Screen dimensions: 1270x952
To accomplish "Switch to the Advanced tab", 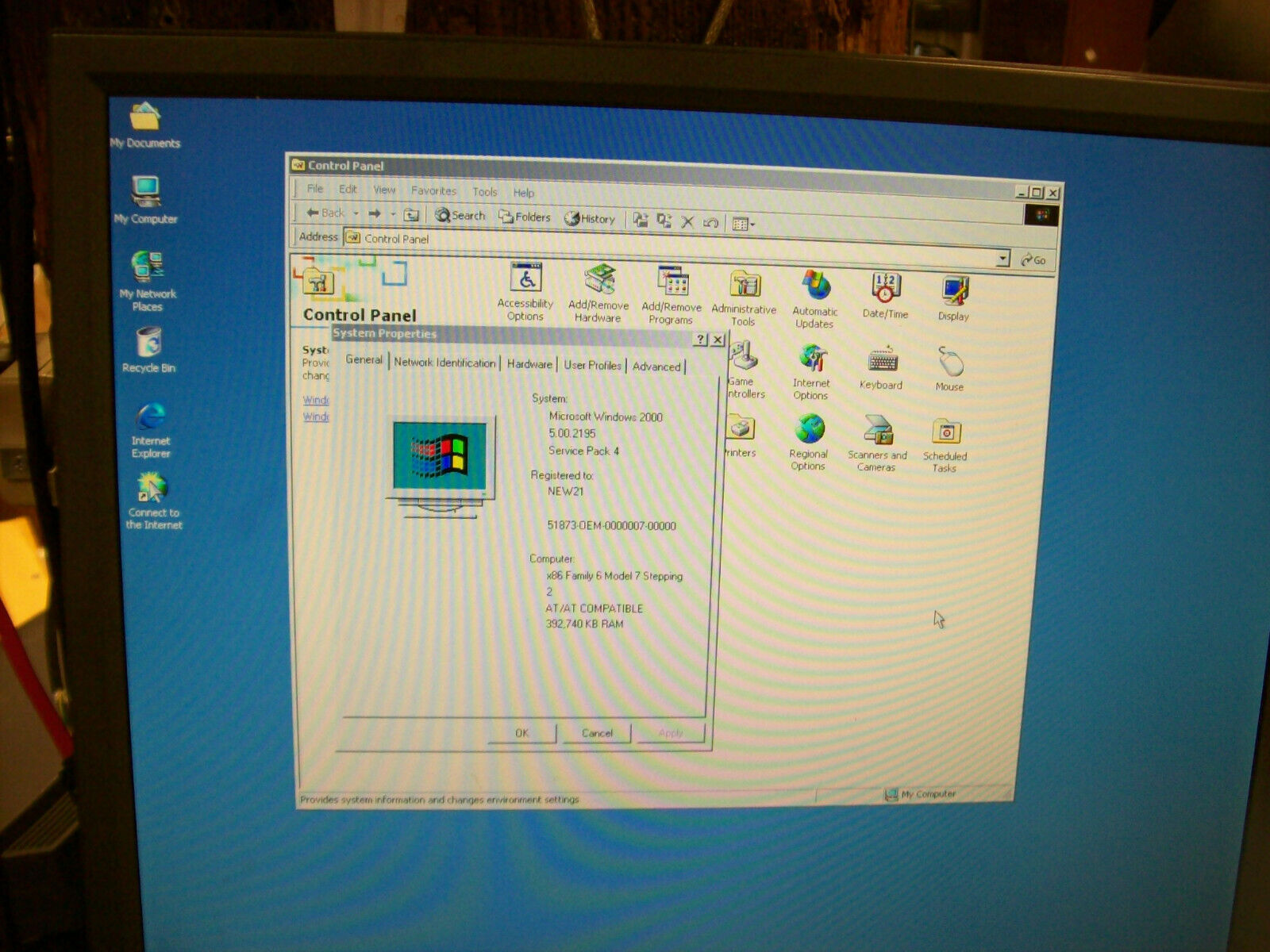I will [656, 367].
